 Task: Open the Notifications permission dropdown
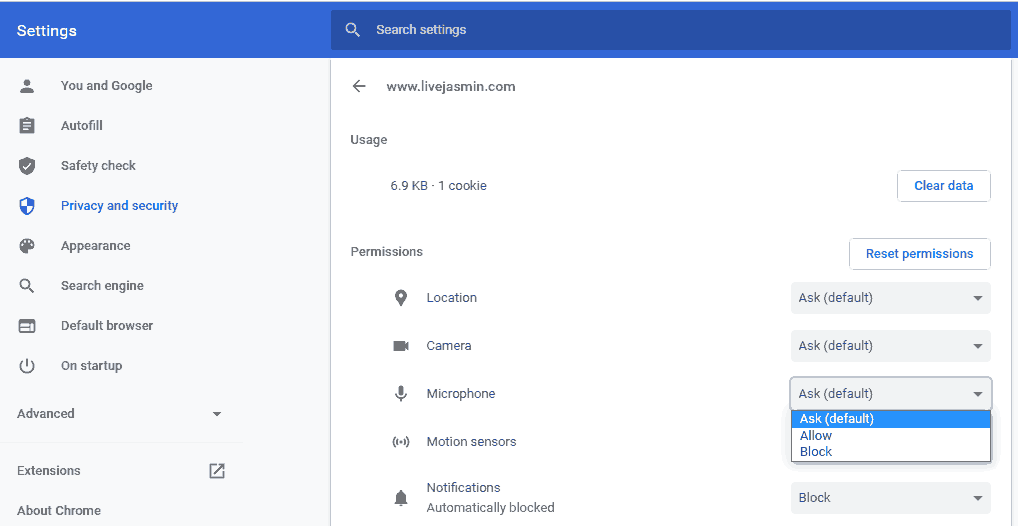[891, 498]
